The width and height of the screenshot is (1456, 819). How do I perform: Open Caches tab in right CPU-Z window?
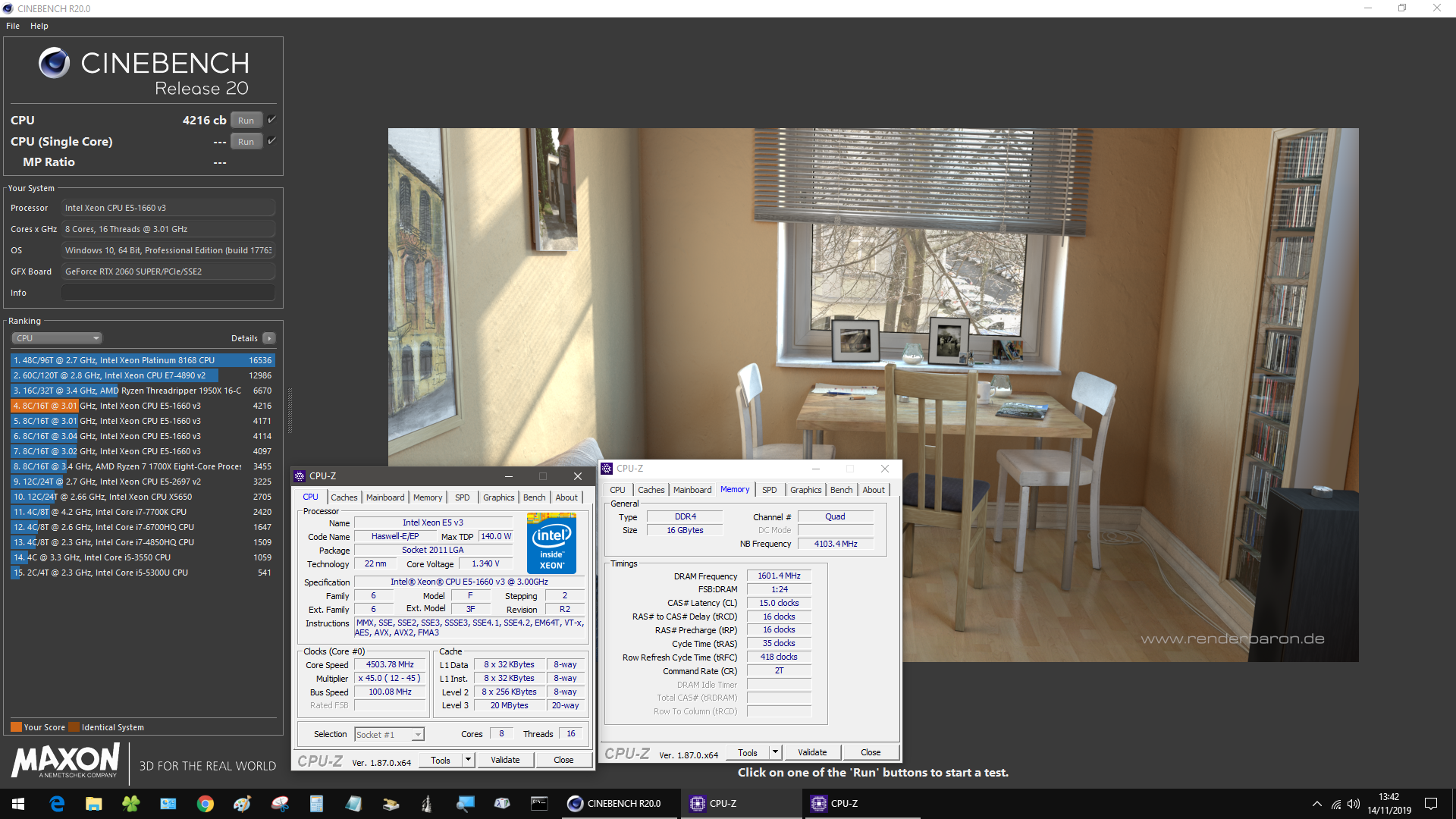651,490
